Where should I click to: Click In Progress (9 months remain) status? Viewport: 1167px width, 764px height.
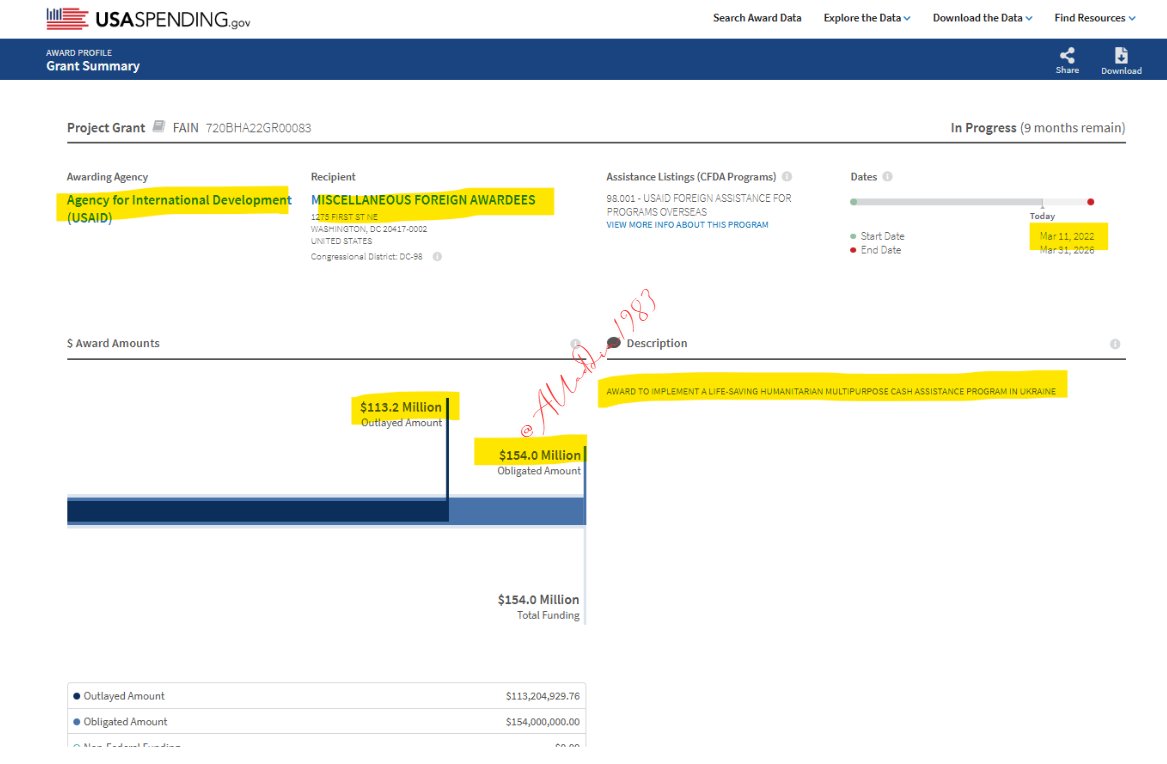click(1037, 127)
